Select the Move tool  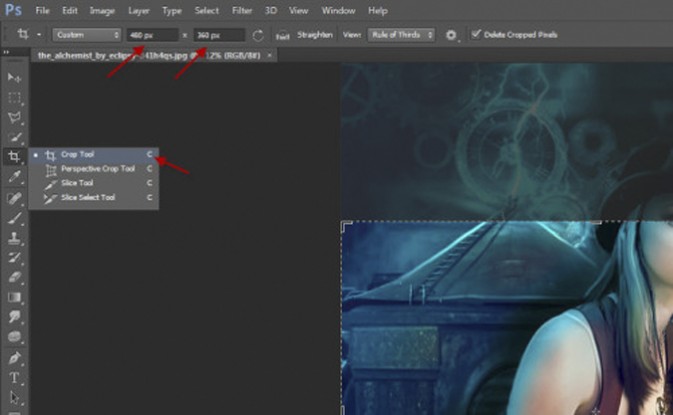pyautogui.click(x=15, y=77)
